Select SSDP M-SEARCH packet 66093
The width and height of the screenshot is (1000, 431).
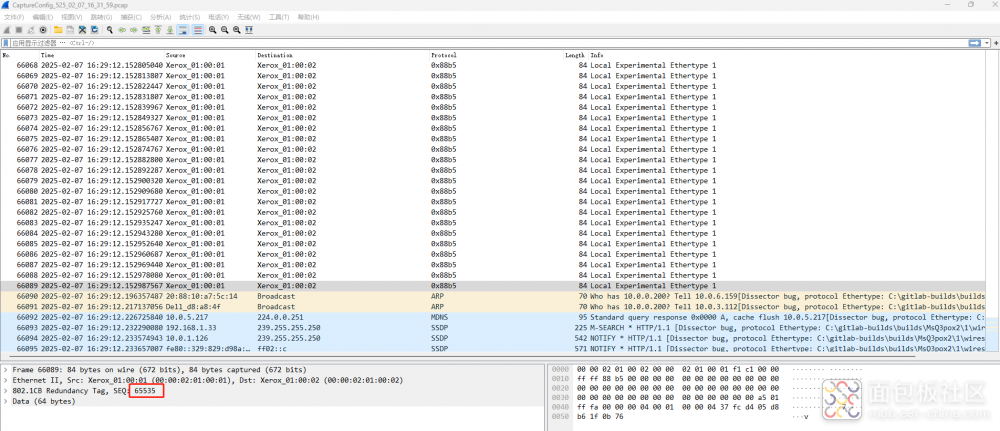493,328
